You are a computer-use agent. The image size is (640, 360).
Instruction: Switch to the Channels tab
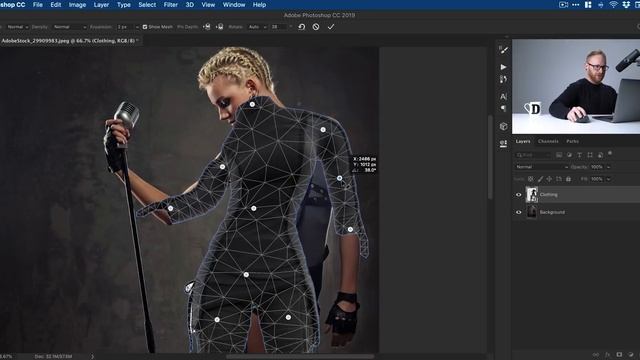548,141
